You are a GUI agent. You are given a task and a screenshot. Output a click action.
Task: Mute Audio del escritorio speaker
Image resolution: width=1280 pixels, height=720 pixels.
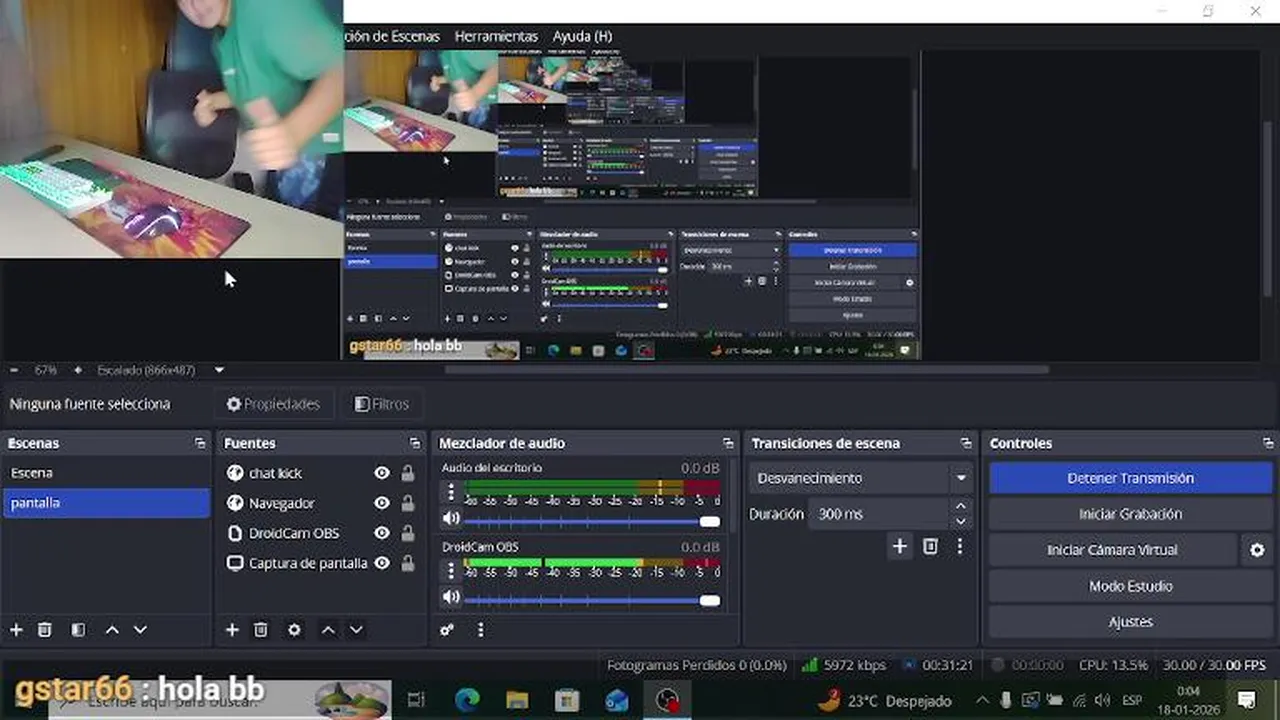pos(451,519)
